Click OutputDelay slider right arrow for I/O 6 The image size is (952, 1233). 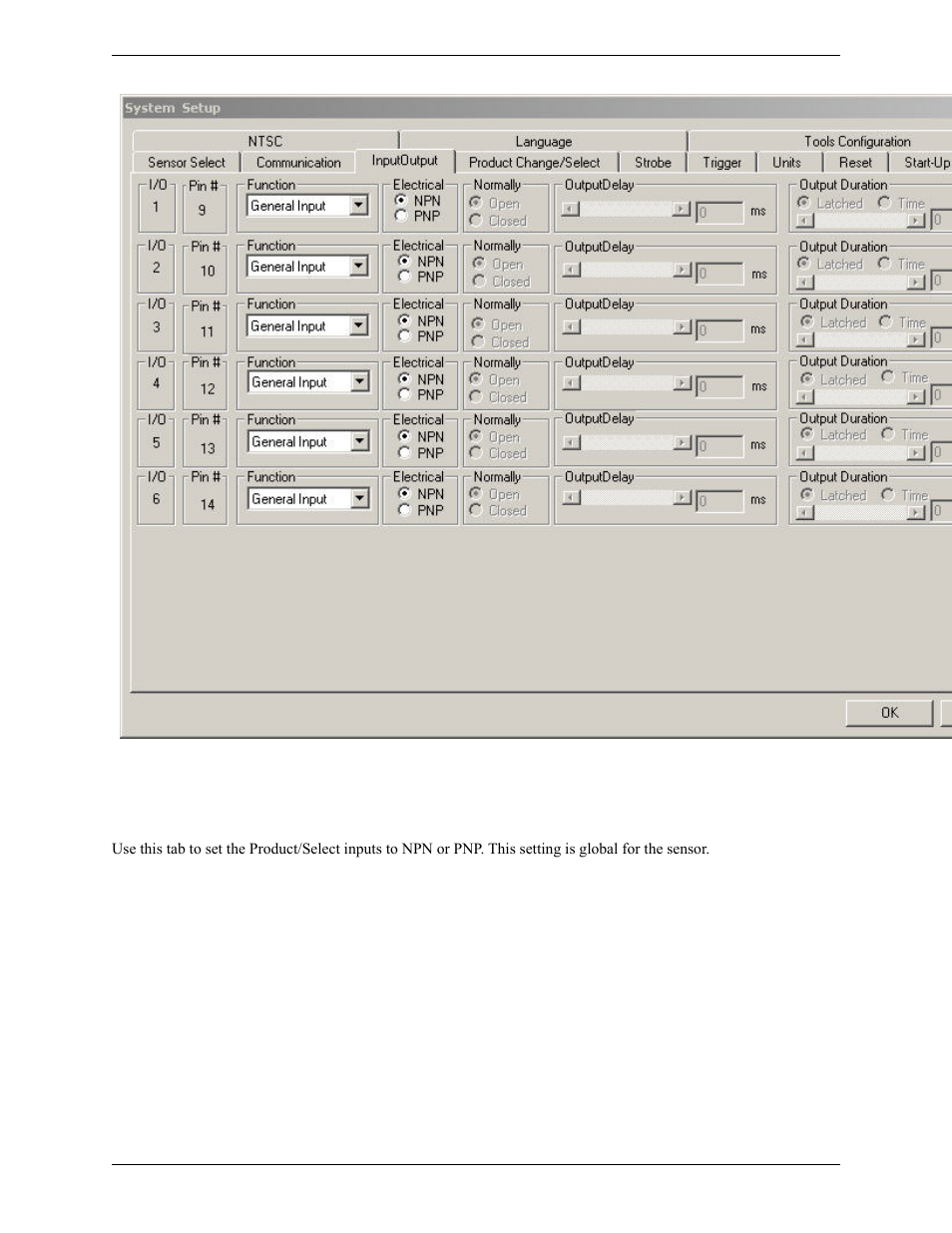(683, 498)
